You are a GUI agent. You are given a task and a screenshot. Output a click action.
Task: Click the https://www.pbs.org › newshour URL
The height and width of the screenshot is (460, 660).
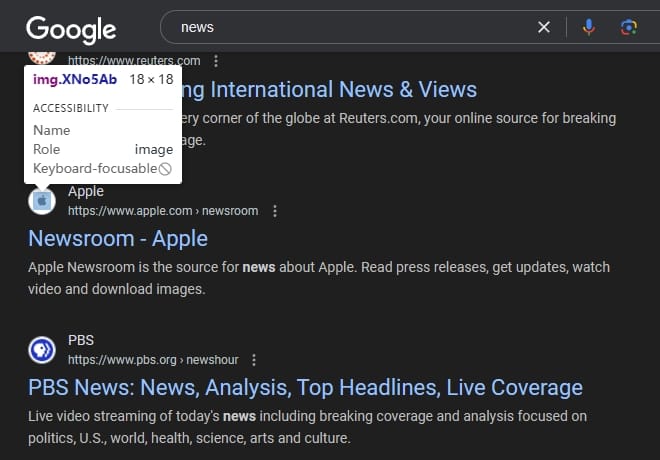click(x=153, y=360)
